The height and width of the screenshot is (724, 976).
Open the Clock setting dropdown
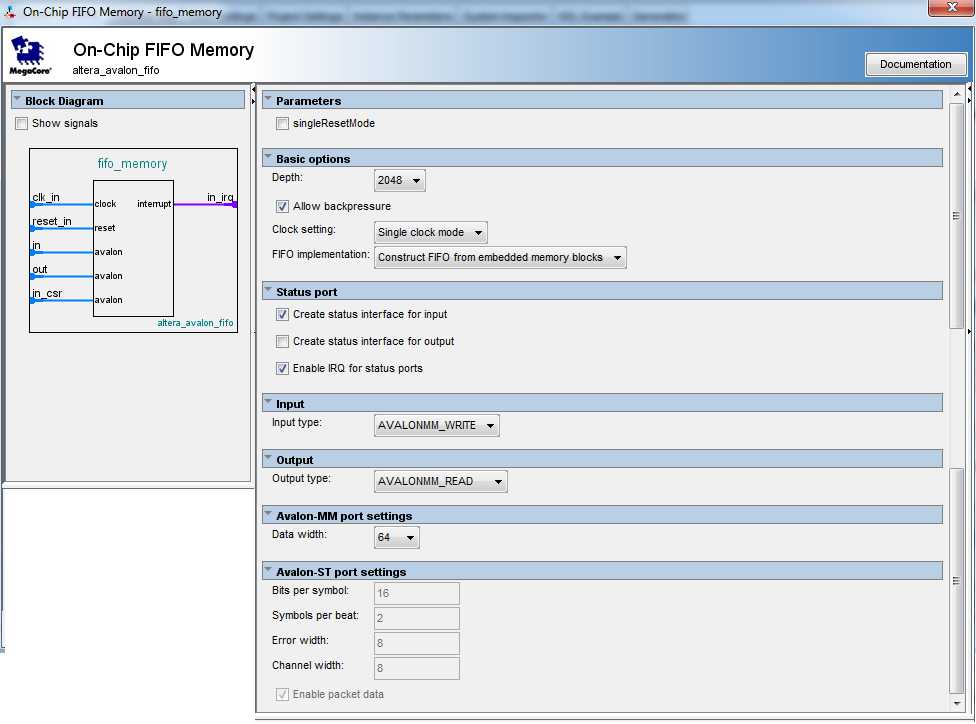[x=431, y=232]
